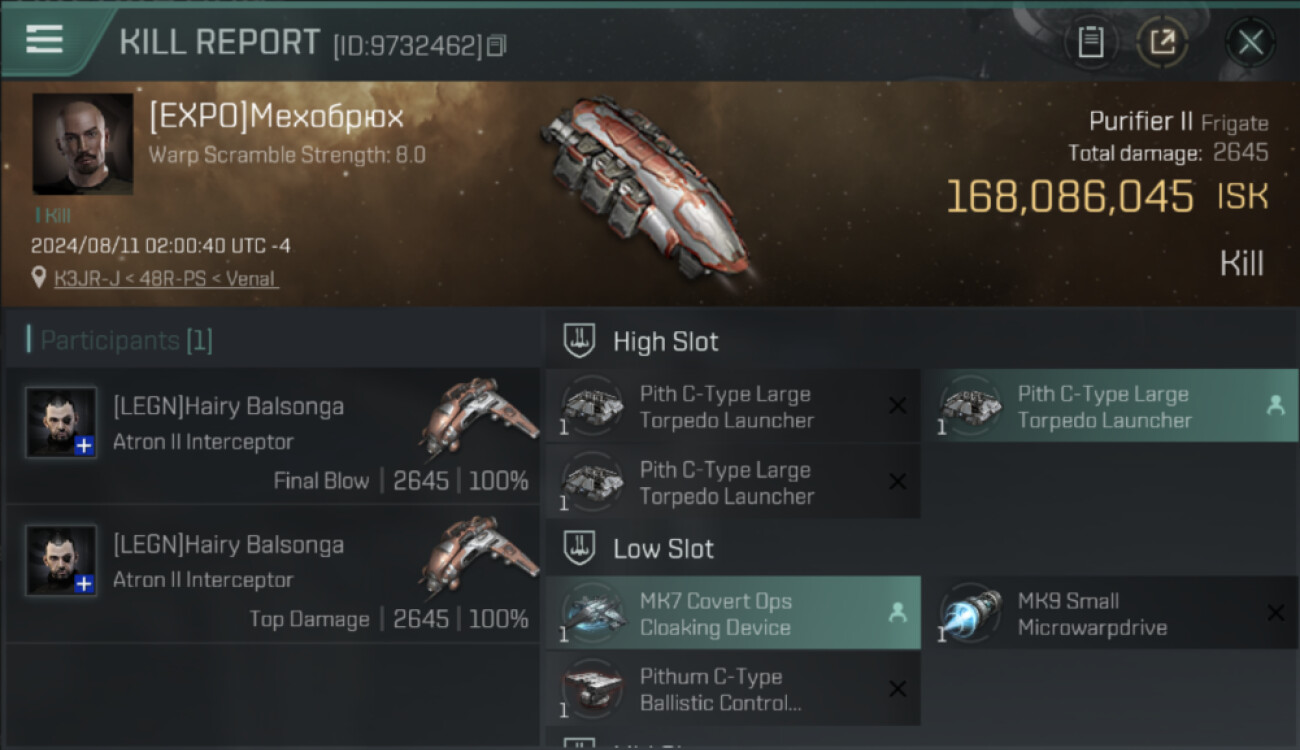Open location link K3JR-J Venal

(x=166, y=279)
